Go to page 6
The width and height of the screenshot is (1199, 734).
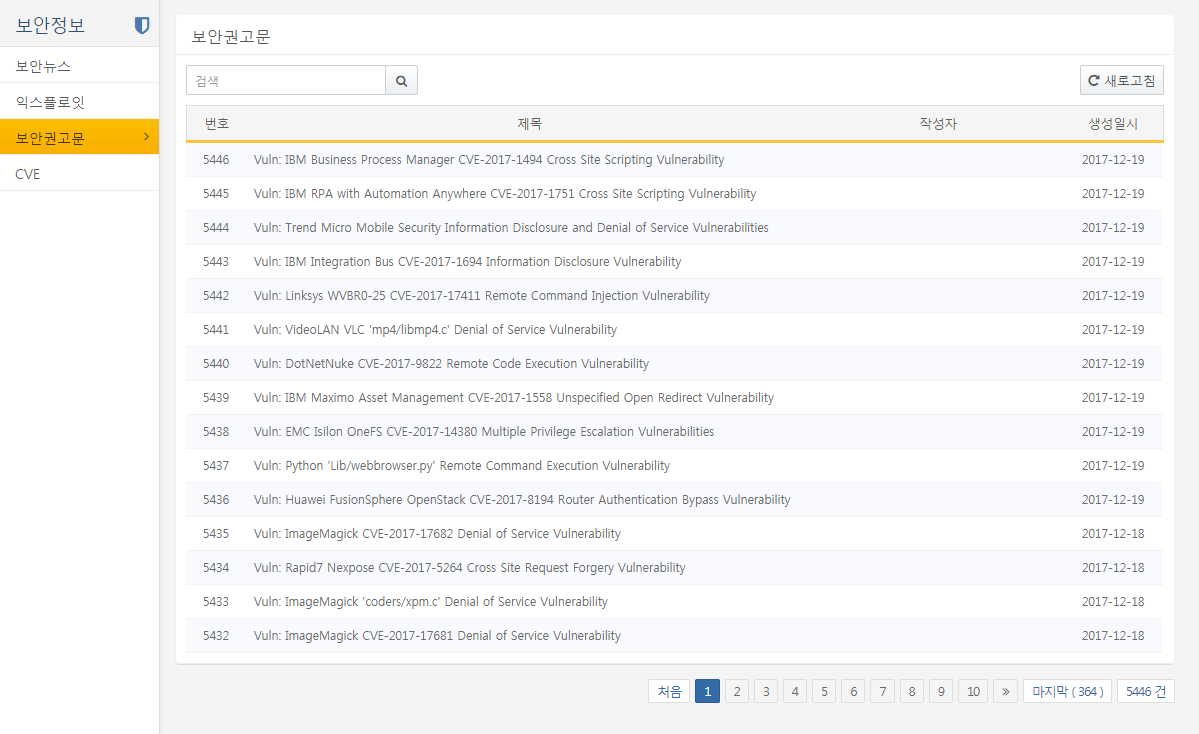point(853,691)
